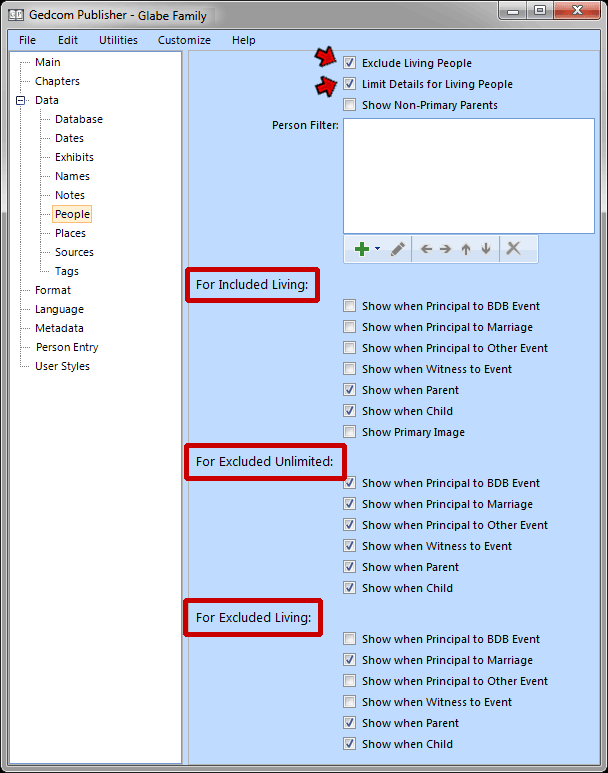Screen dimensions: 608x773
Task: Select Notes tree item
Action: (70, 195)
